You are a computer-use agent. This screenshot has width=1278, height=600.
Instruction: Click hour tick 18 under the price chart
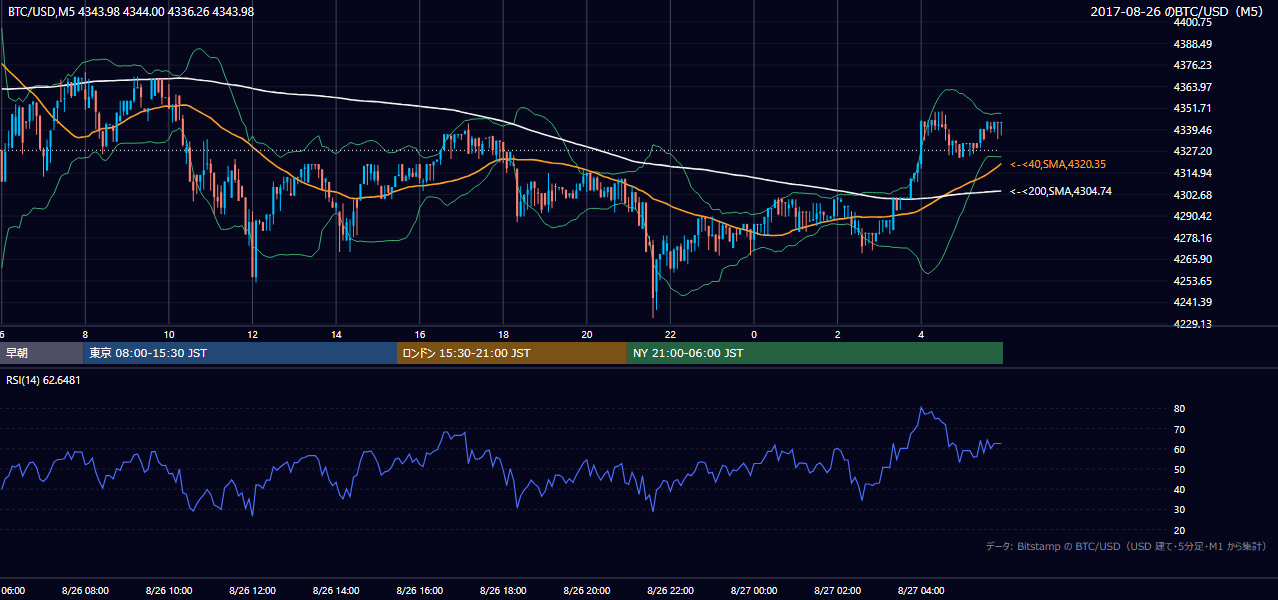point(503,335)
